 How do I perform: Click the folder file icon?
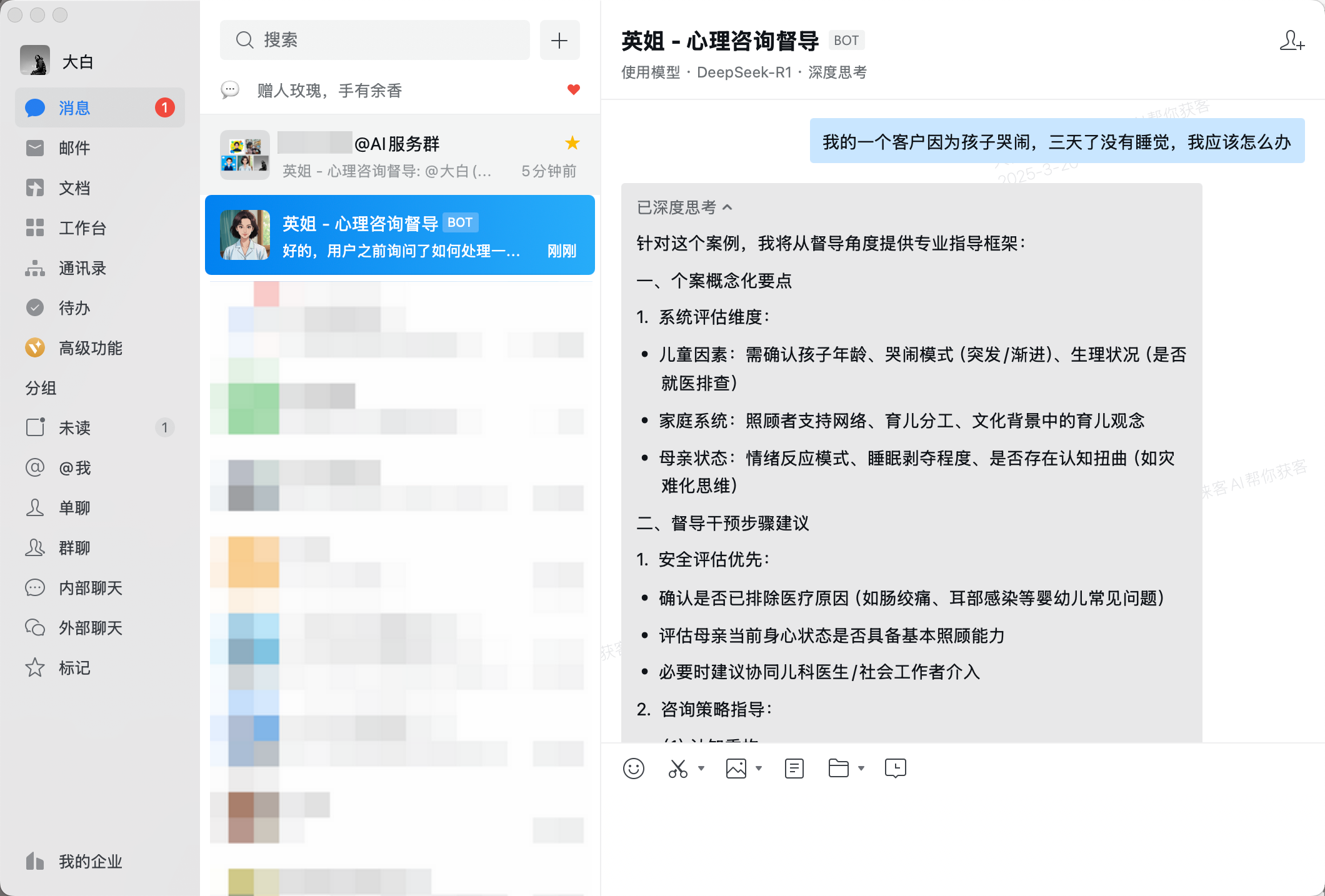point(838,768)
